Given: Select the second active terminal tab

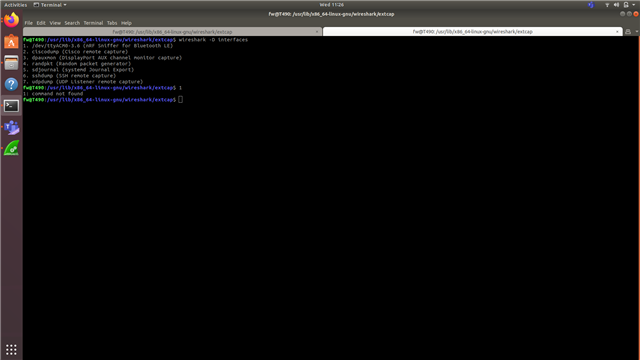Looking at the screenshot, I should [x=472, y=31].
